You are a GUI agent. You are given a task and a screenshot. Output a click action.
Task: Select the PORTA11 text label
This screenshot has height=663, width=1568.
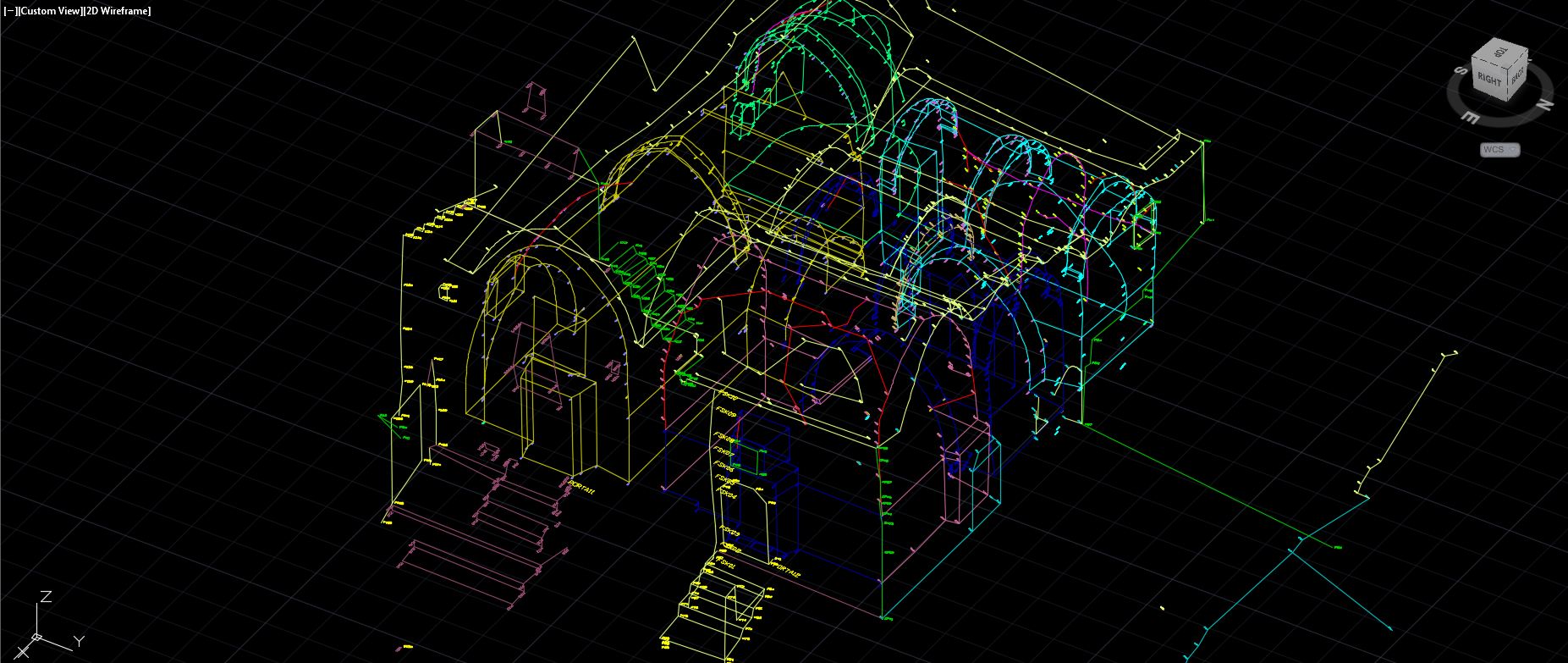coord(582,489)
